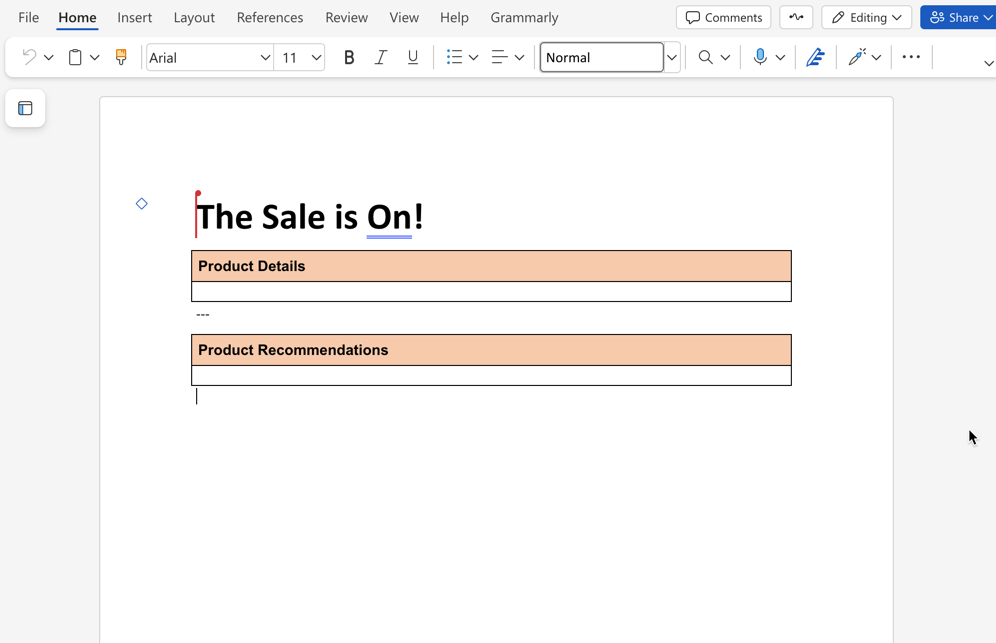Open the Grammarly tab
The image size is (996, 643).
point(524,17)
